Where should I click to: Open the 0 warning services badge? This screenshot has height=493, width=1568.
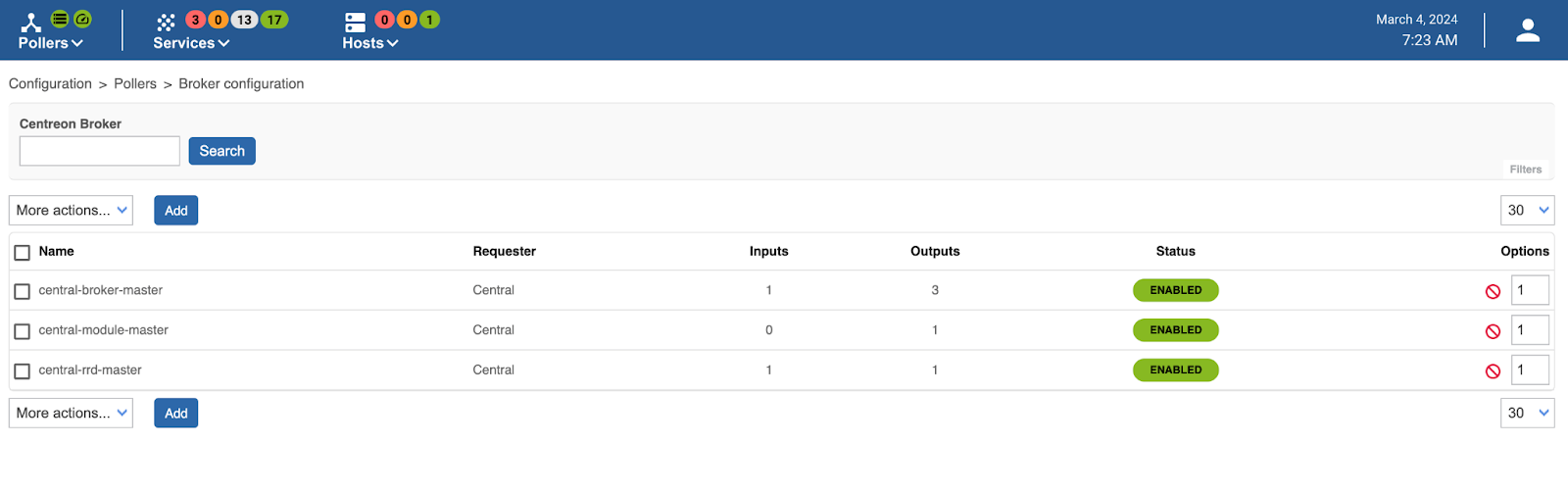point(218,20)
